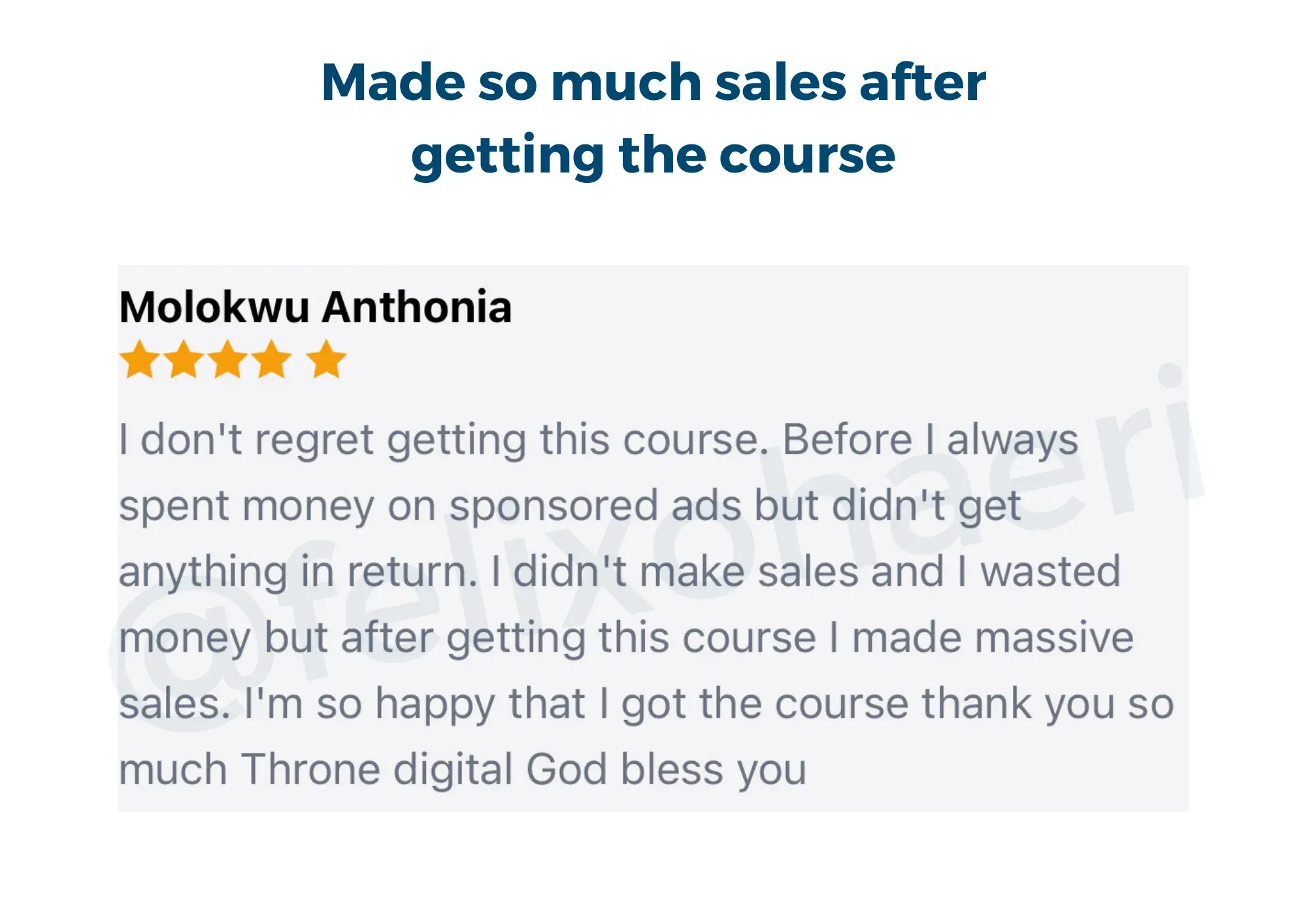Click the reviewer name Molokwu Anthonia

315,306
